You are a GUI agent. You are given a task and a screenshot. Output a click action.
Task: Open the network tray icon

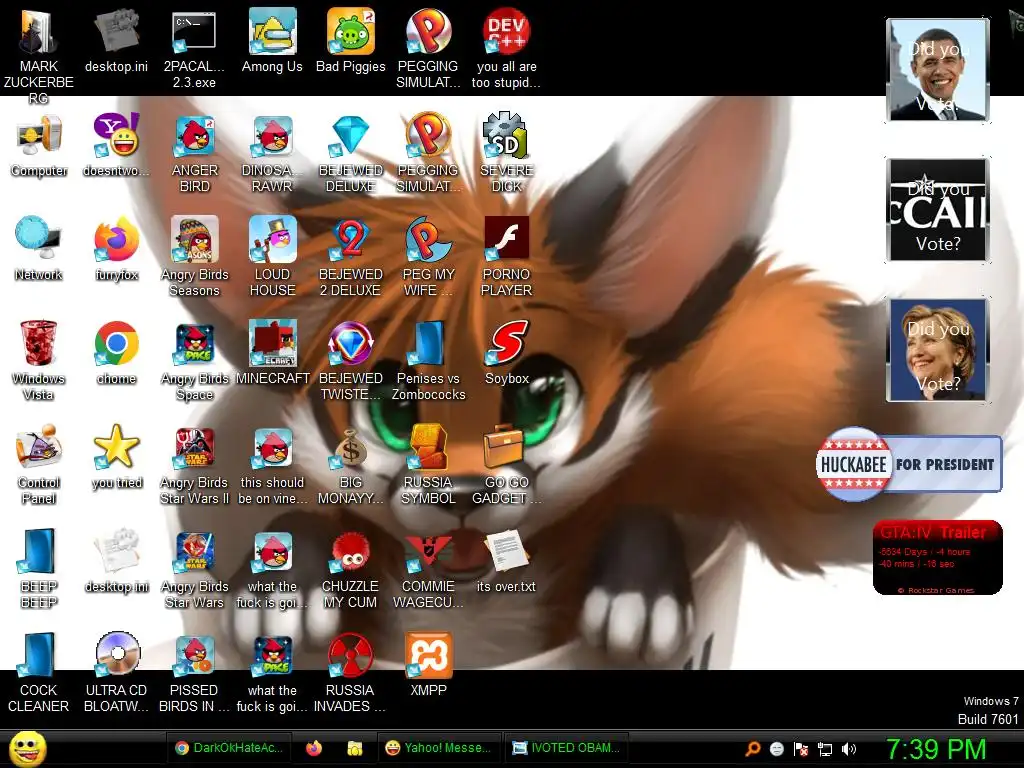(825, 749)
